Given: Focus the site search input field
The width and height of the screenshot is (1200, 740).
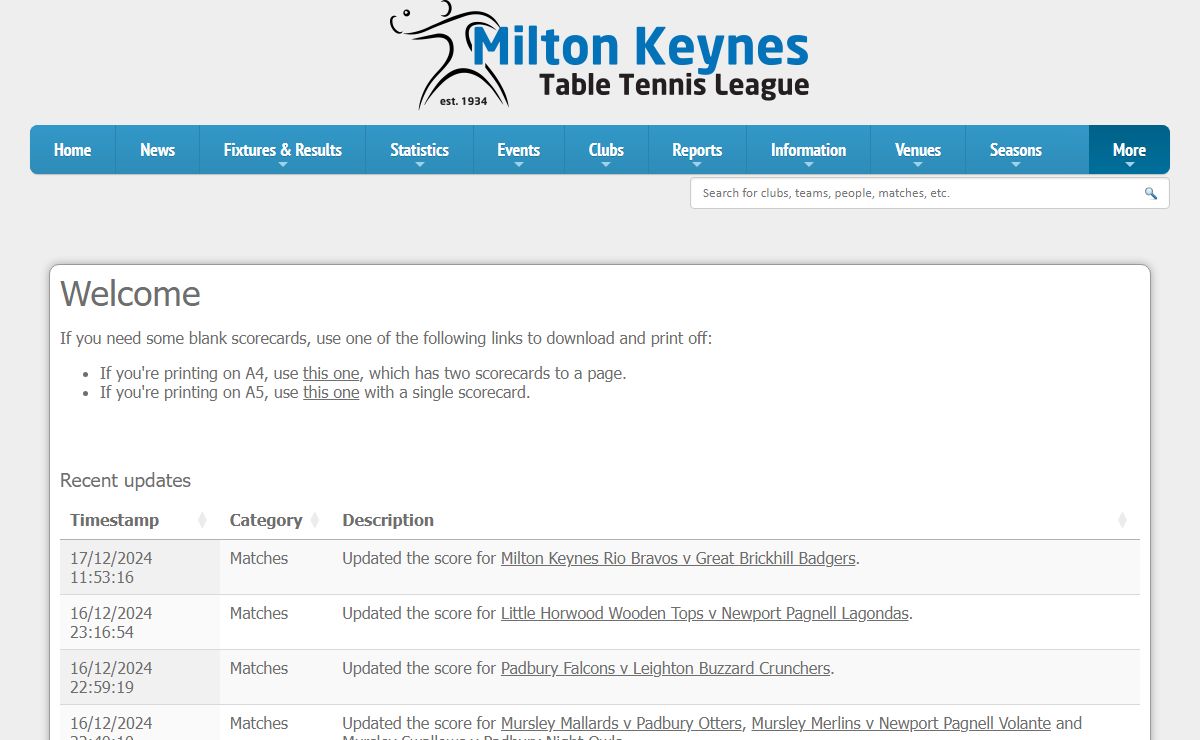Looking at the screenshot, I should [915, 194].
